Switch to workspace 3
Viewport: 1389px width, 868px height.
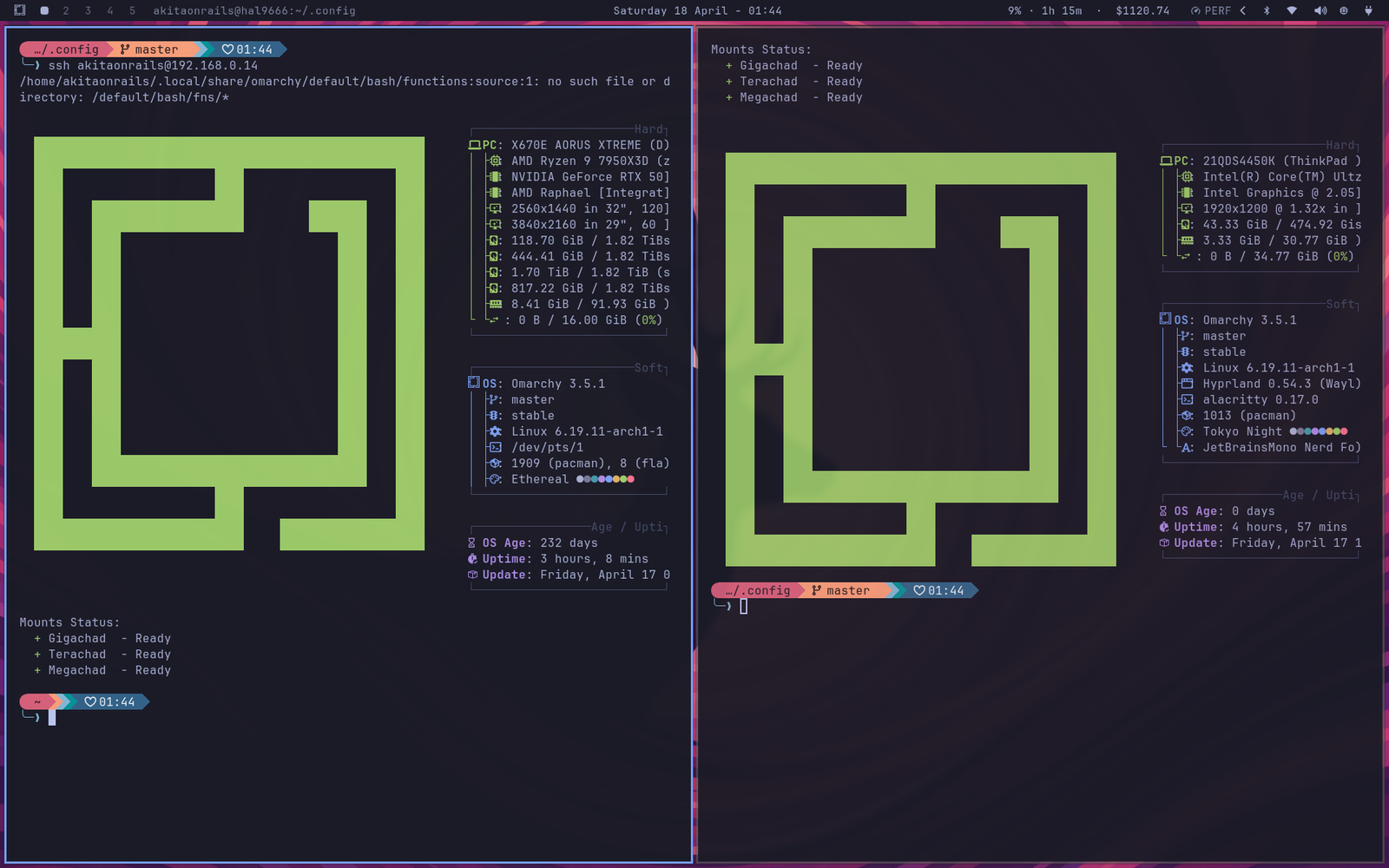click(86, 10)
